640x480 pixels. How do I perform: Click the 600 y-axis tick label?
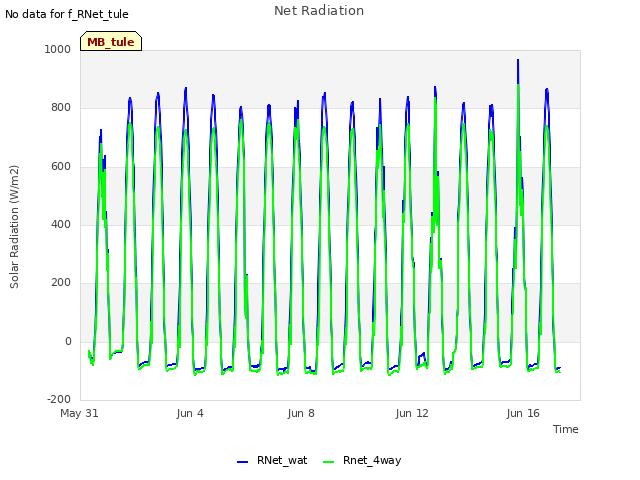coord(61,166)
